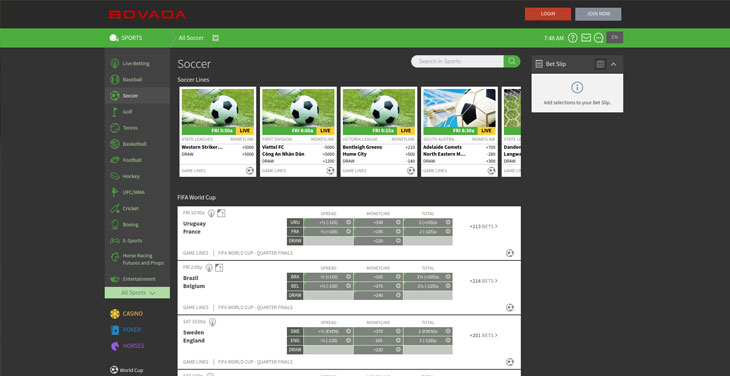730x376 pixels.
Task: Expand +214 BETS for Brazil vs Belgium
Action: 483,281
